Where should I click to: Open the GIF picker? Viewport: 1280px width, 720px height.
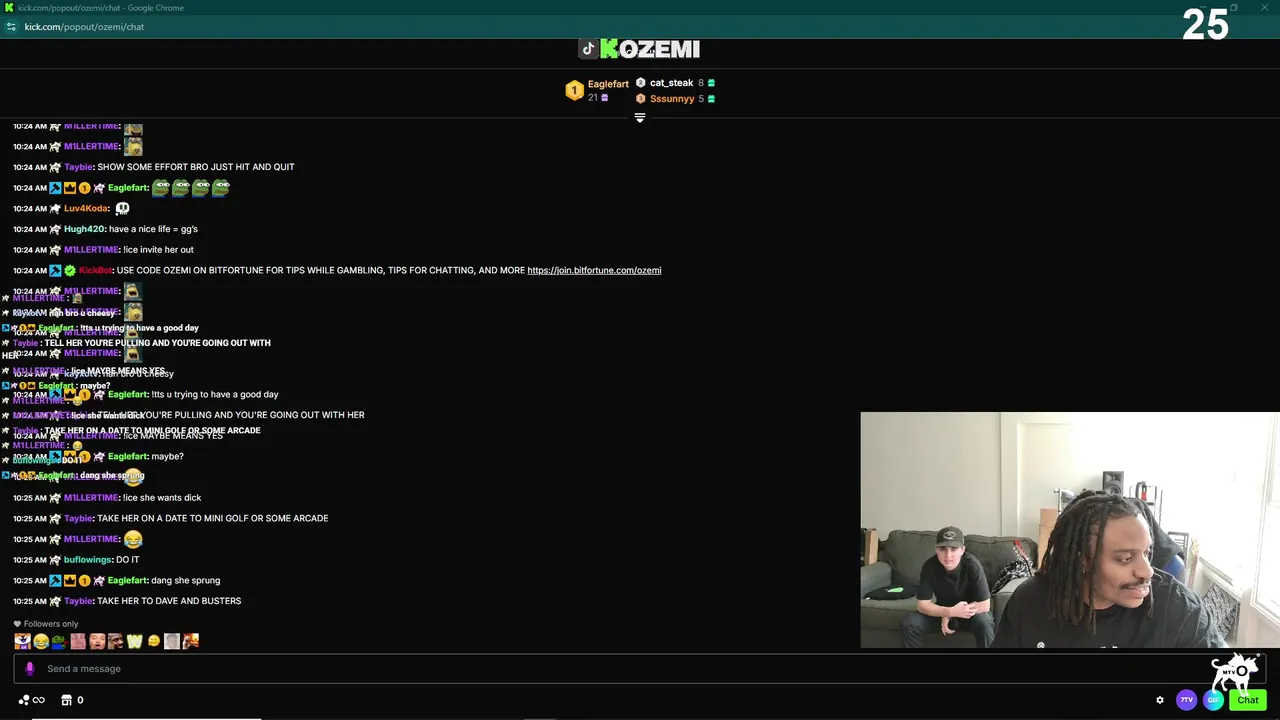[1213, 700]
